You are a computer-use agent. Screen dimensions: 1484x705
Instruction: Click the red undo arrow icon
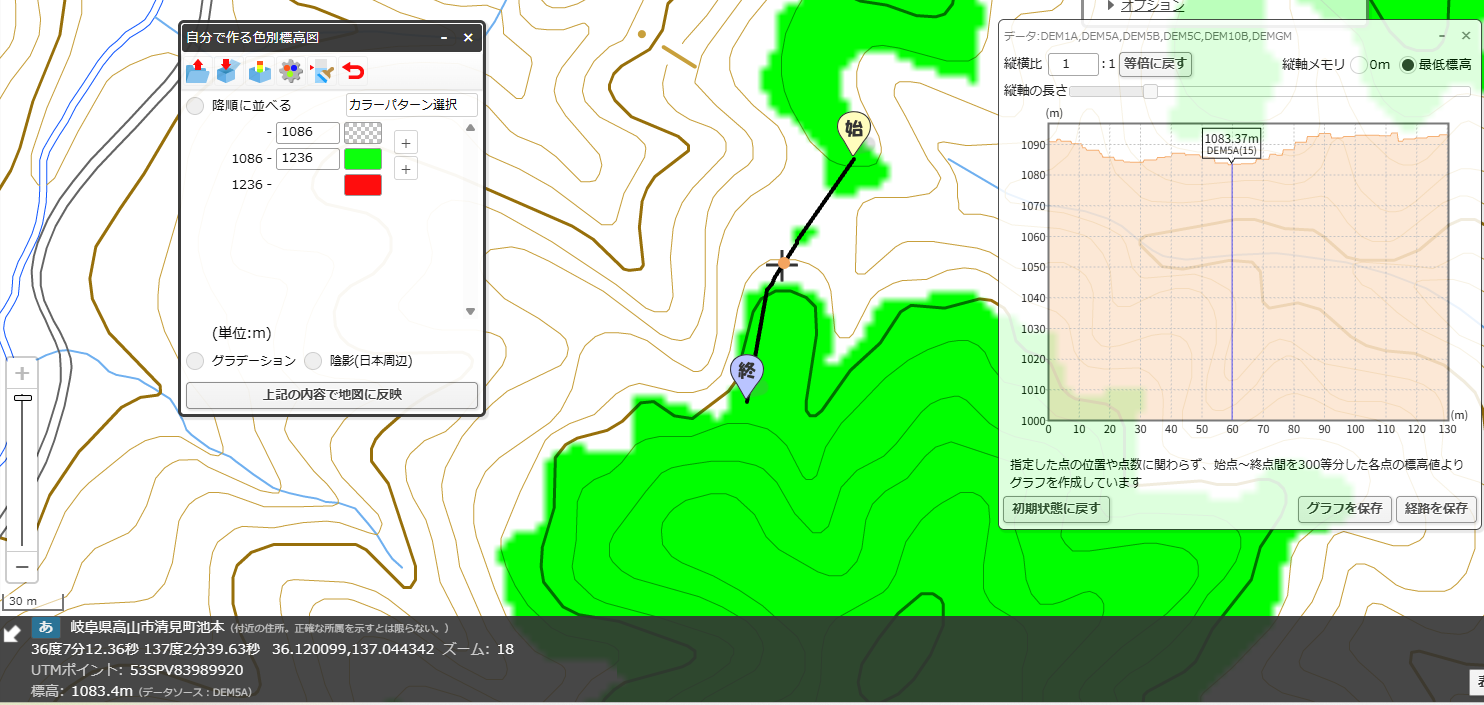pyautogui.click(x=354, y=71)
